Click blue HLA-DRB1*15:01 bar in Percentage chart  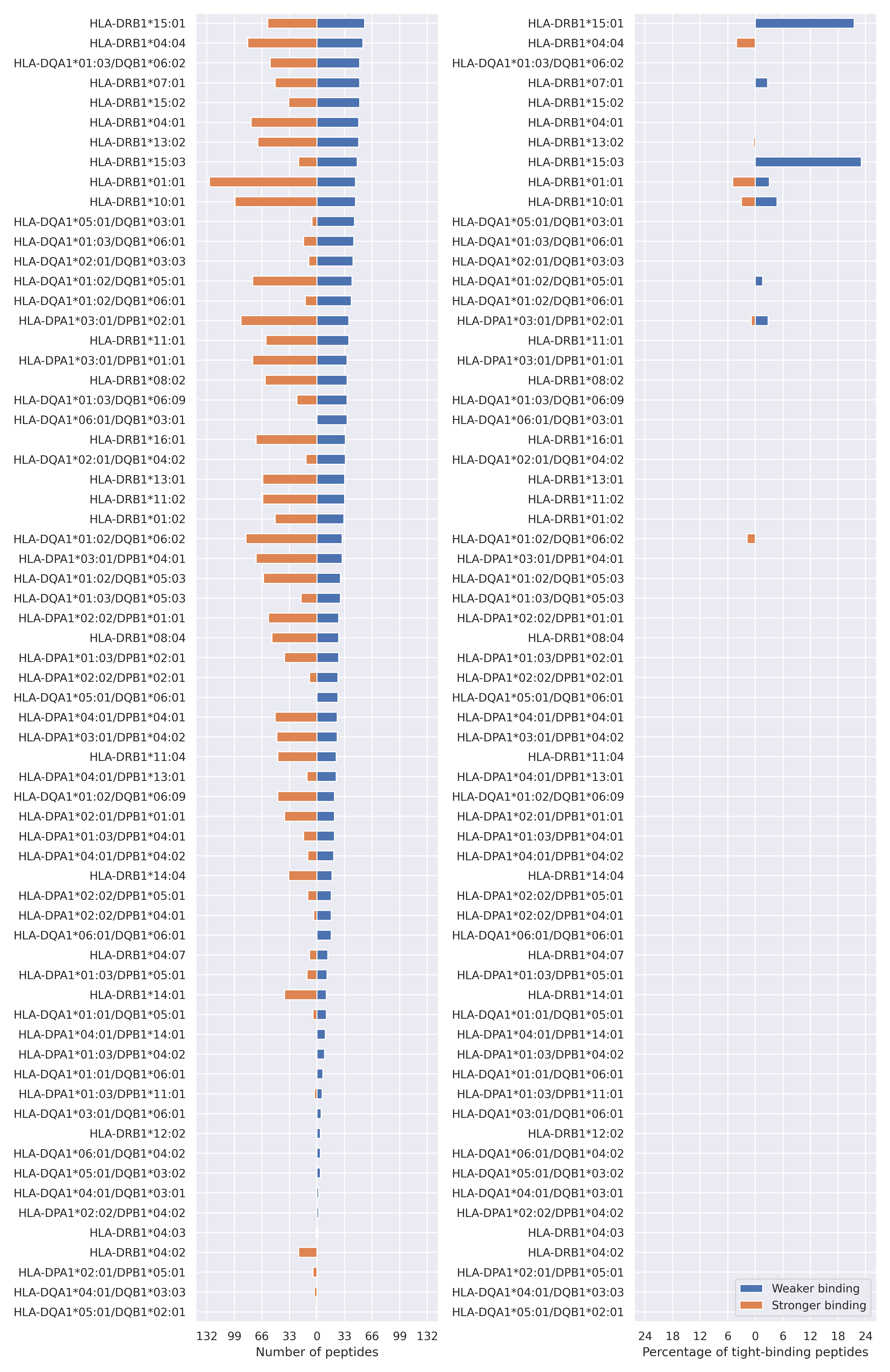click(805, 24)
